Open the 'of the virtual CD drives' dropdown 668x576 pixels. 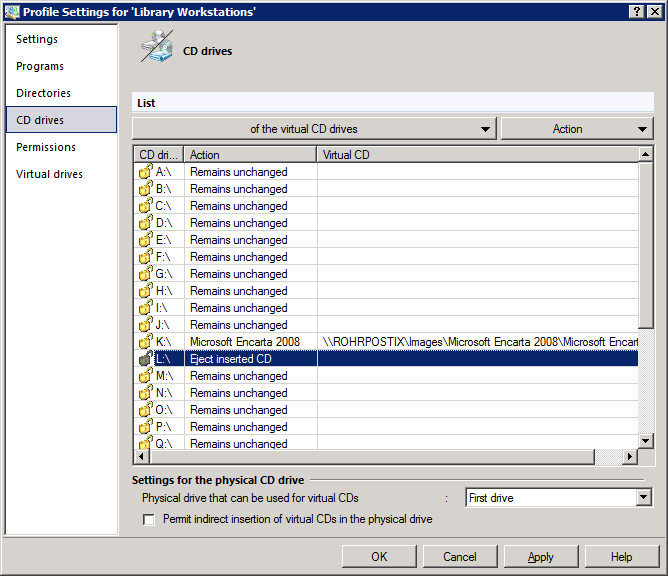click(314, 129)
